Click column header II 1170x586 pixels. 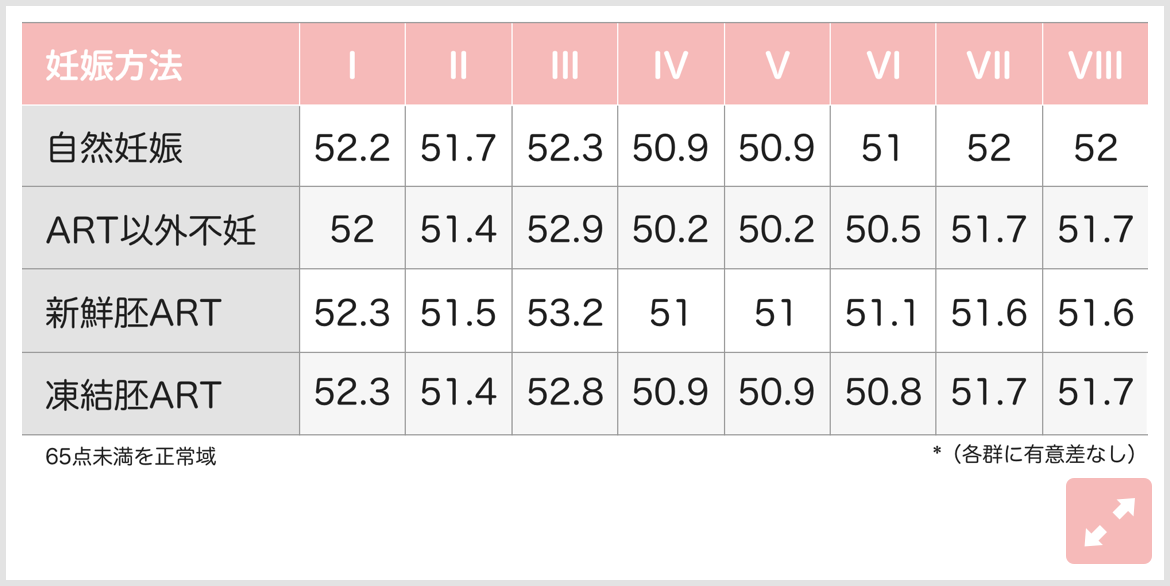pyautogui.click(x=458, y=66)
